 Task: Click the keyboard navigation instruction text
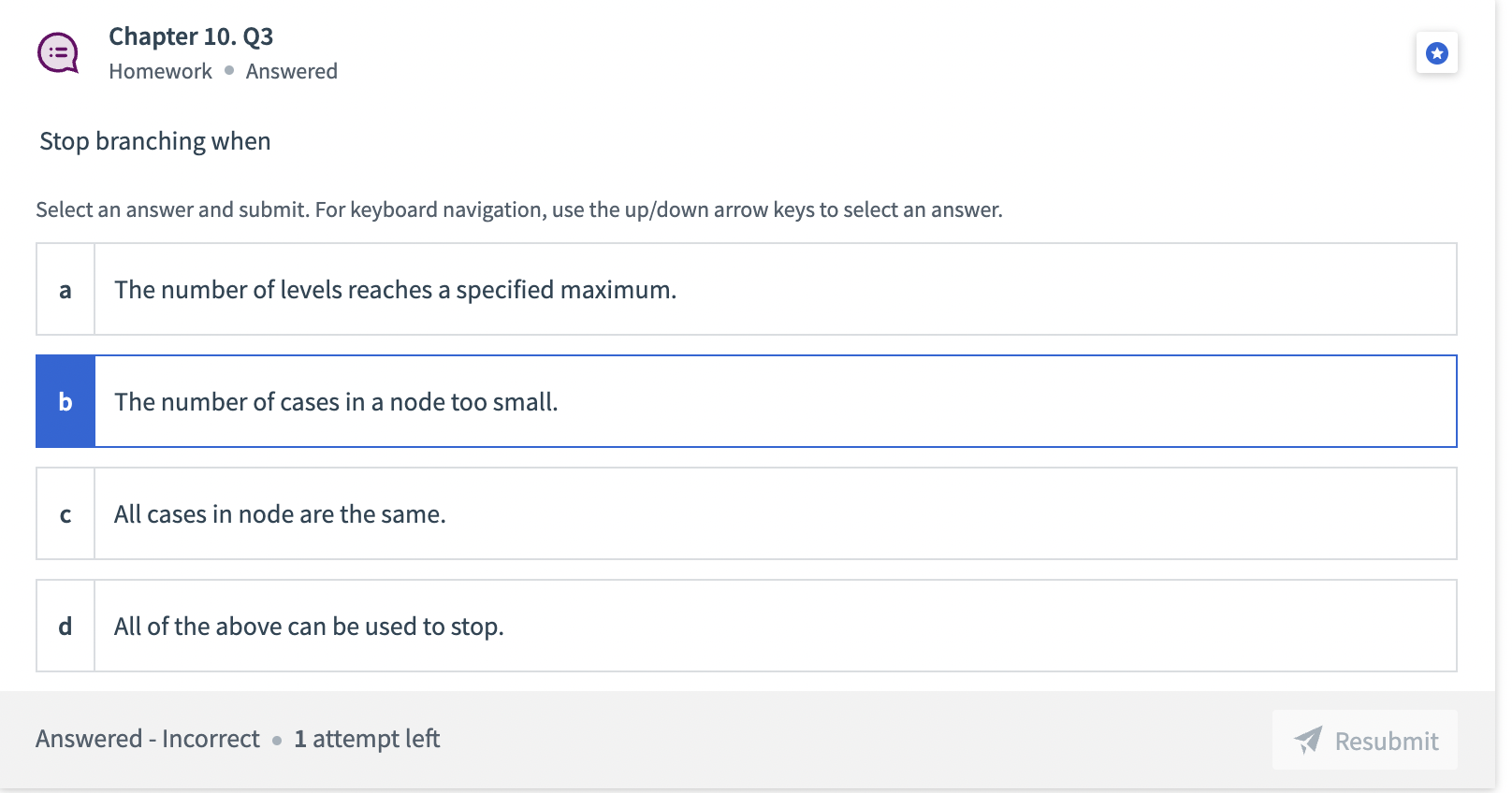pyautogui.click(x=519, y=209)
